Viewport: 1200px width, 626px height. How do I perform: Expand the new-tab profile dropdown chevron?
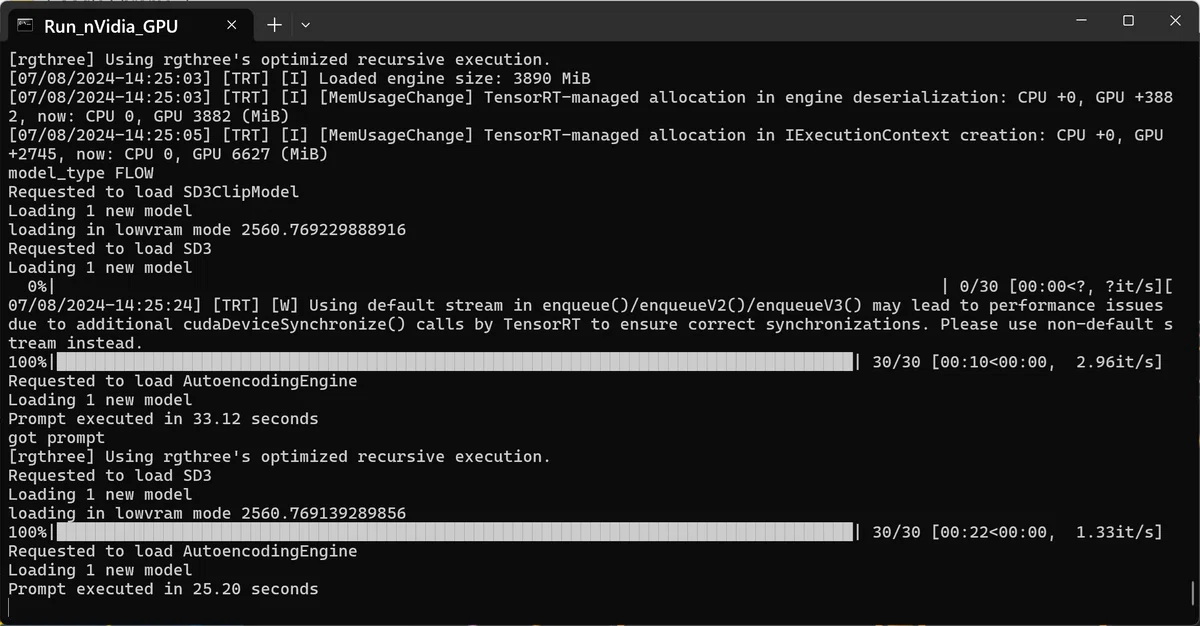tap(306, 24)
